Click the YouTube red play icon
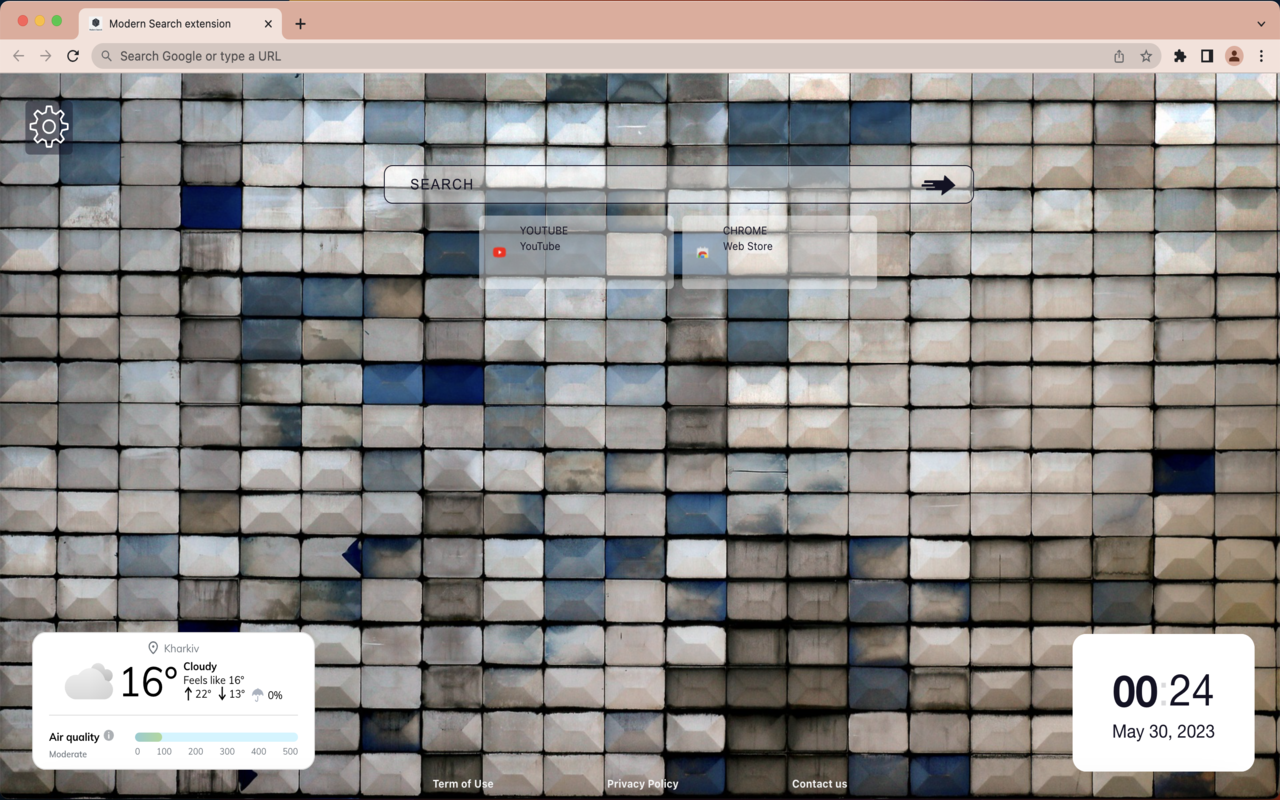1280x800 pixels. [499, 253]
